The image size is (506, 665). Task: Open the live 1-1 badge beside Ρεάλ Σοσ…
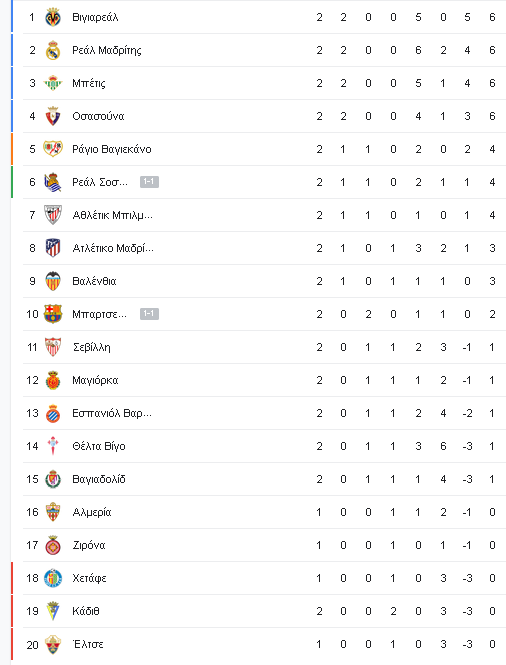pos(149,182)
